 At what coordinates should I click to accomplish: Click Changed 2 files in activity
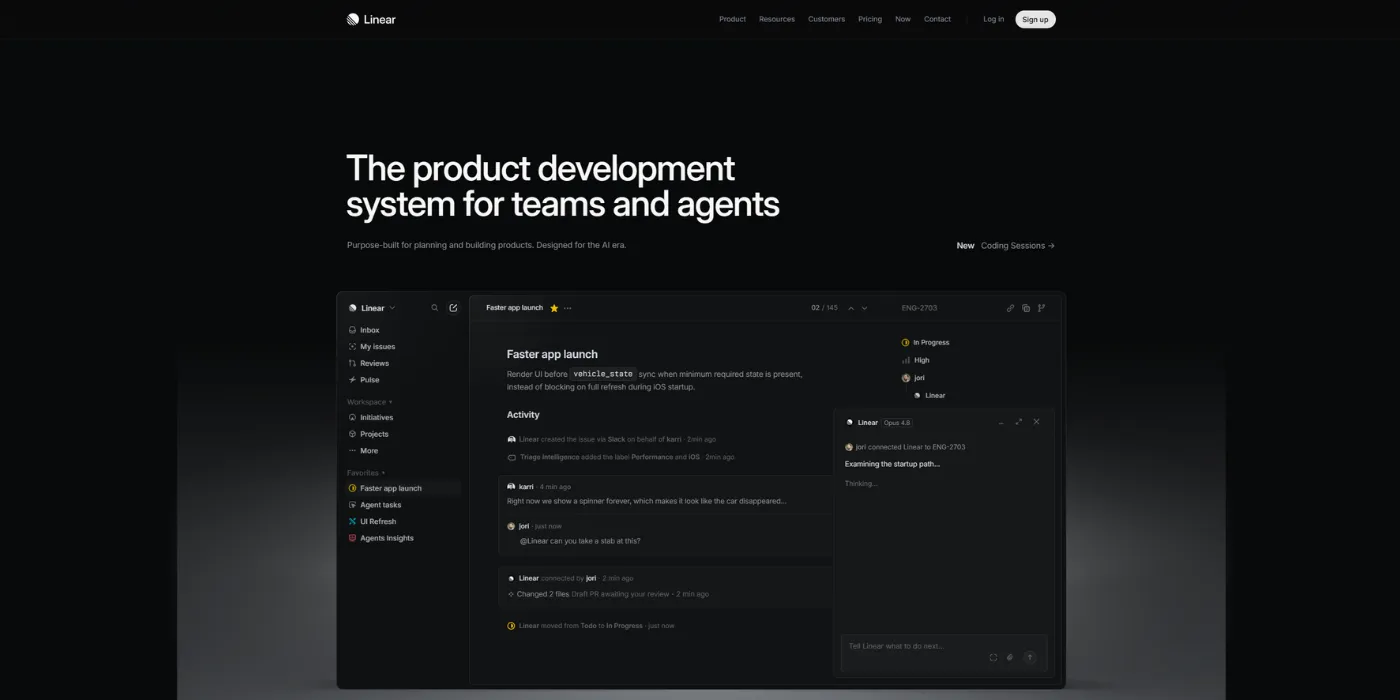click(543, 594)
